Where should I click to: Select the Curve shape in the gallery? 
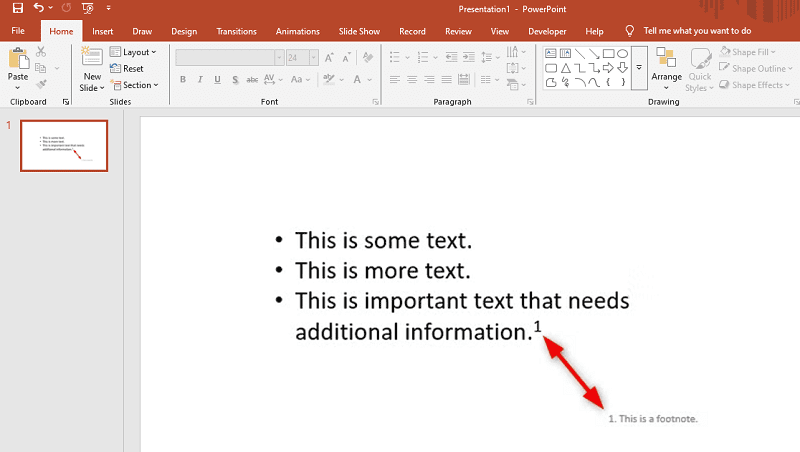point(594,82)
